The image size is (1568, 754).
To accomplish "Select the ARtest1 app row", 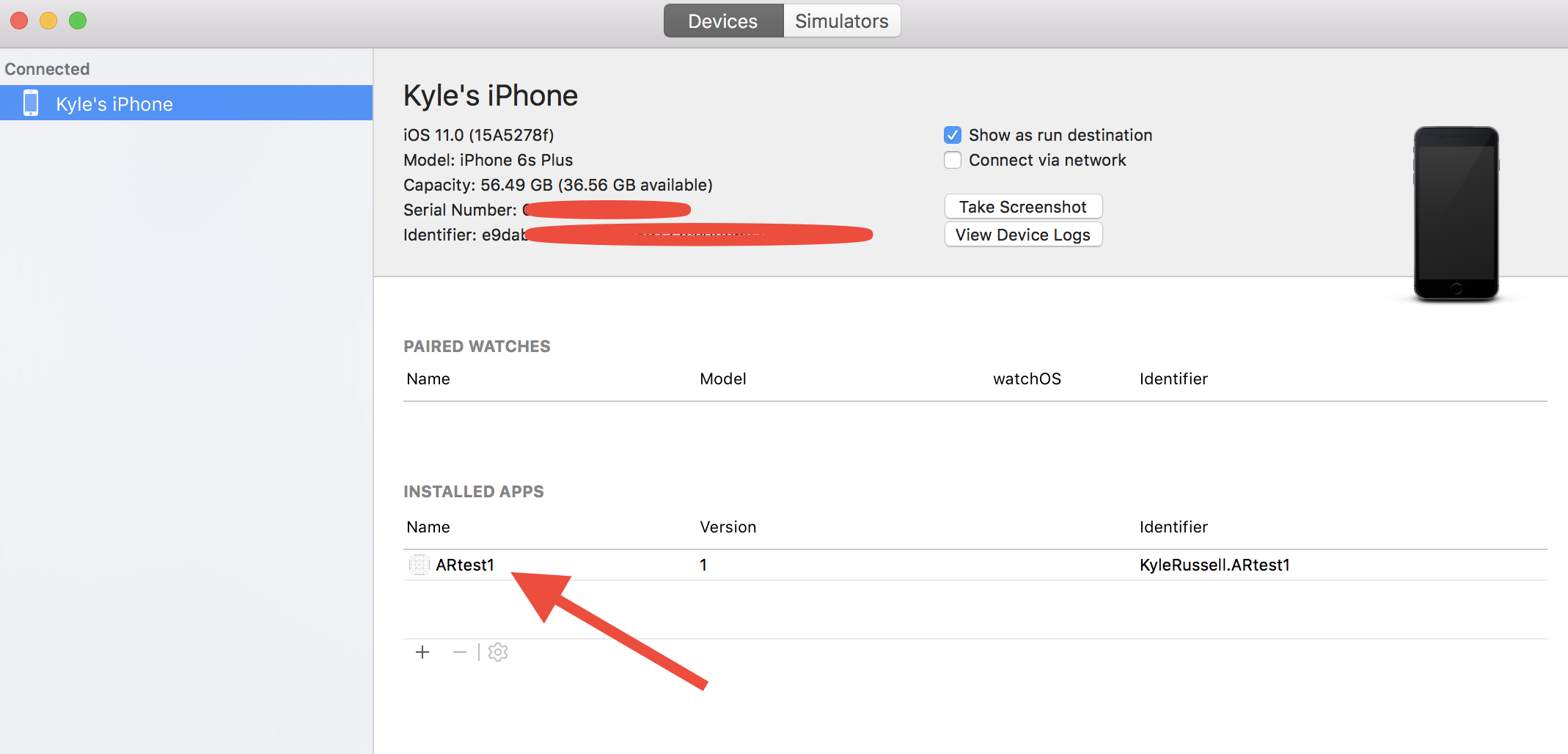I will pos(975,565).
